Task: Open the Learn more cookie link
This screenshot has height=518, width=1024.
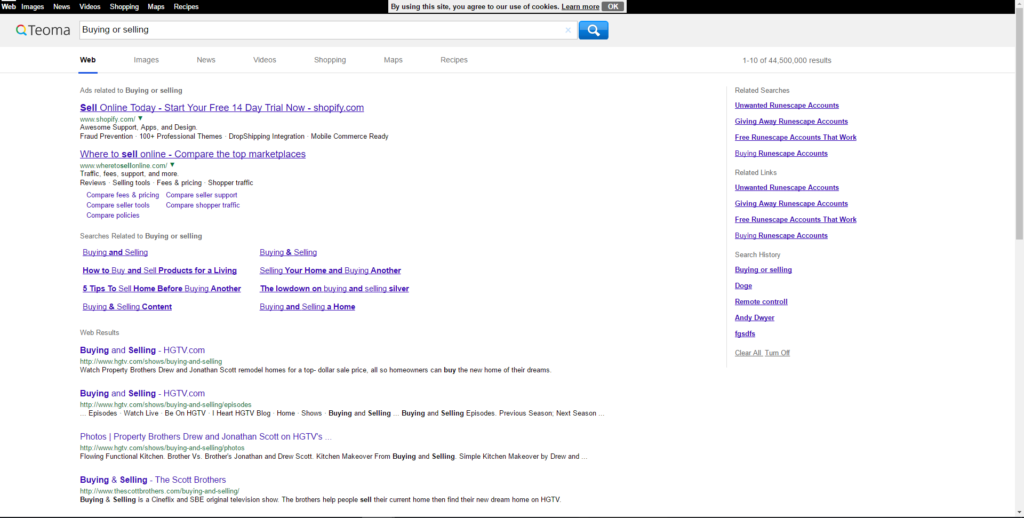Action: tap(580, 7)
